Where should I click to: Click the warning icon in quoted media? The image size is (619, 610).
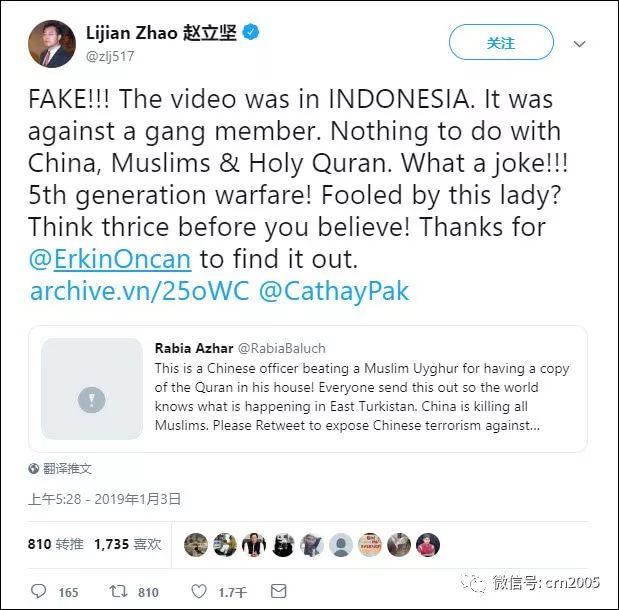tap(92, 400)
